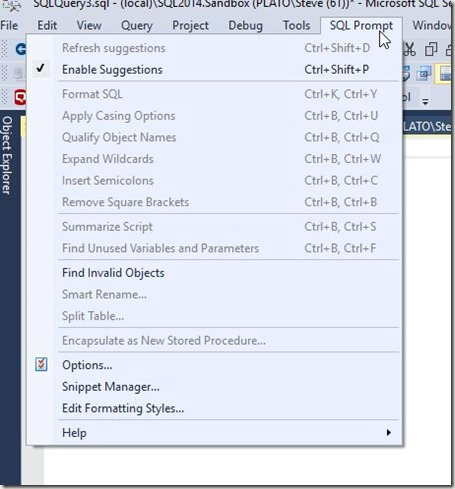Image resolution: width=455 pixels, height=489 pixels.
Task: Open the Edit menu
Action: [x=47, y=25]
